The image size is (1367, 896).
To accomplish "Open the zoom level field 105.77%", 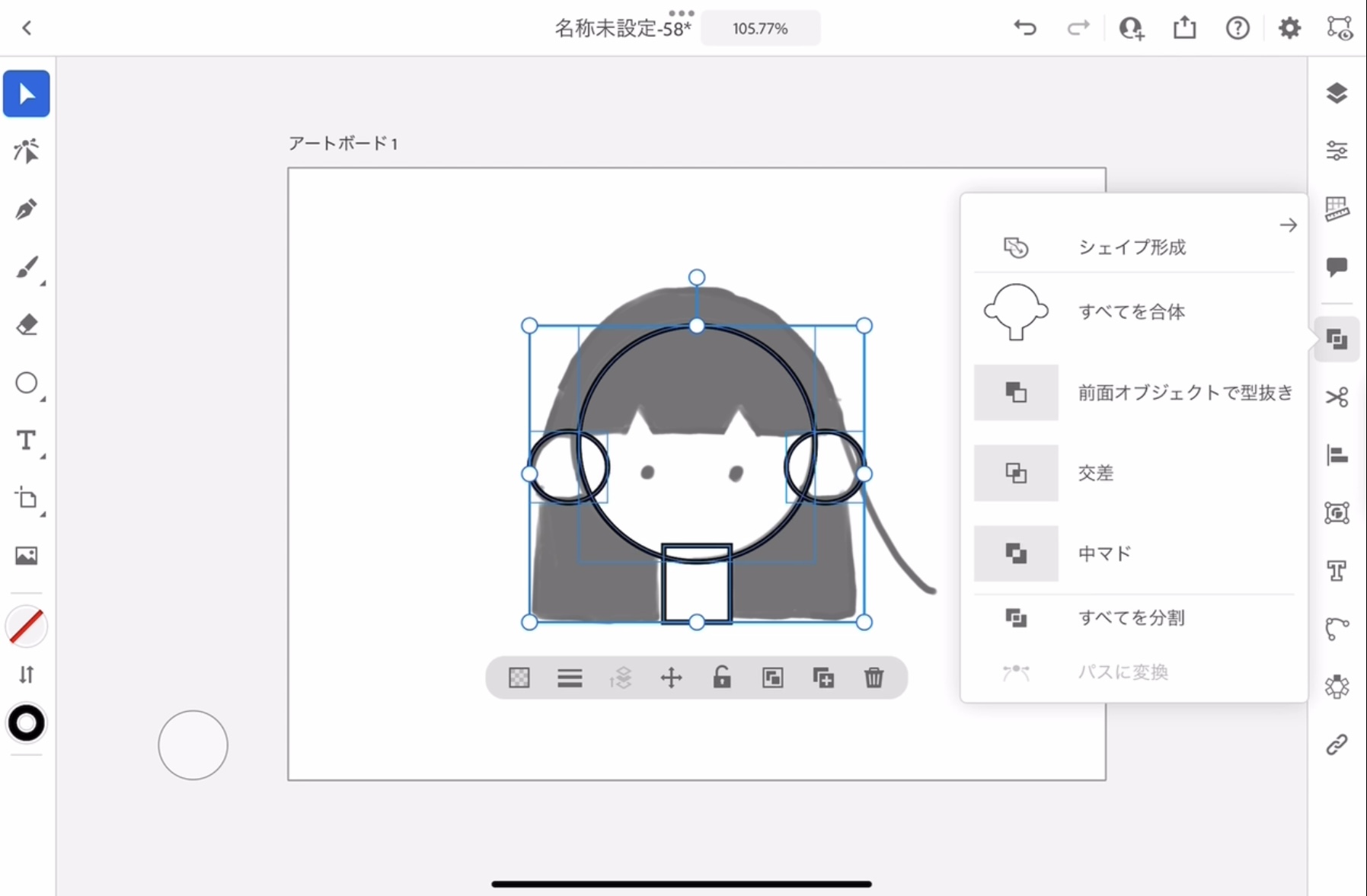I will (760, 28).
